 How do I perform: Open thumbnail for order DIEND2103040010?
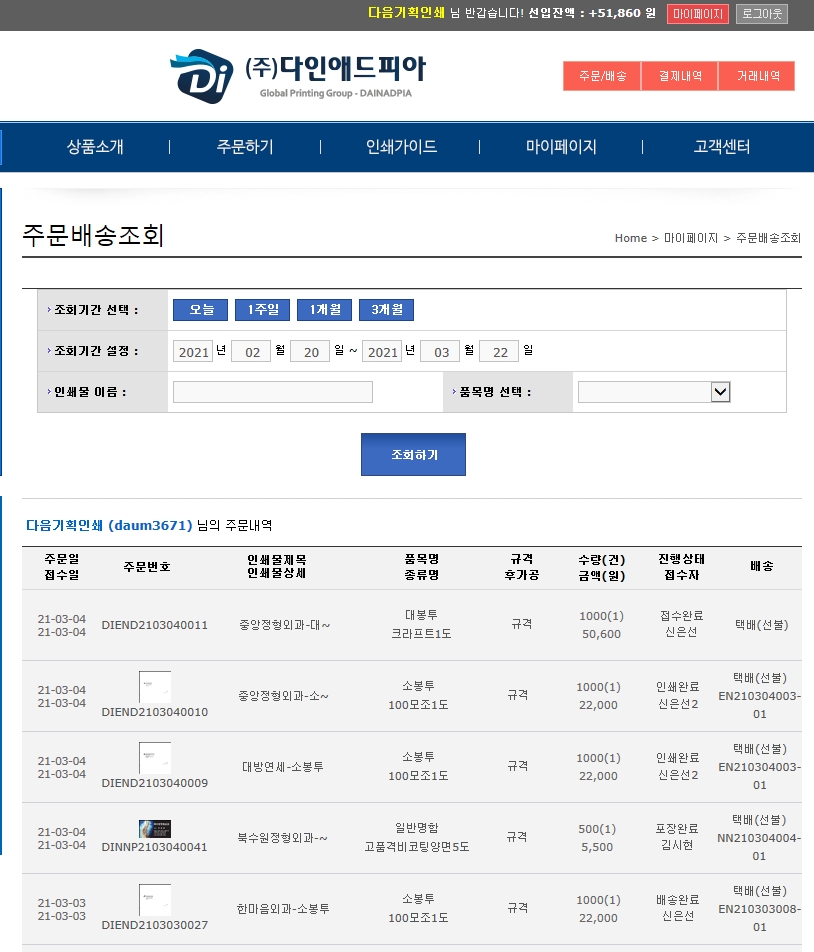coord(155,687)
